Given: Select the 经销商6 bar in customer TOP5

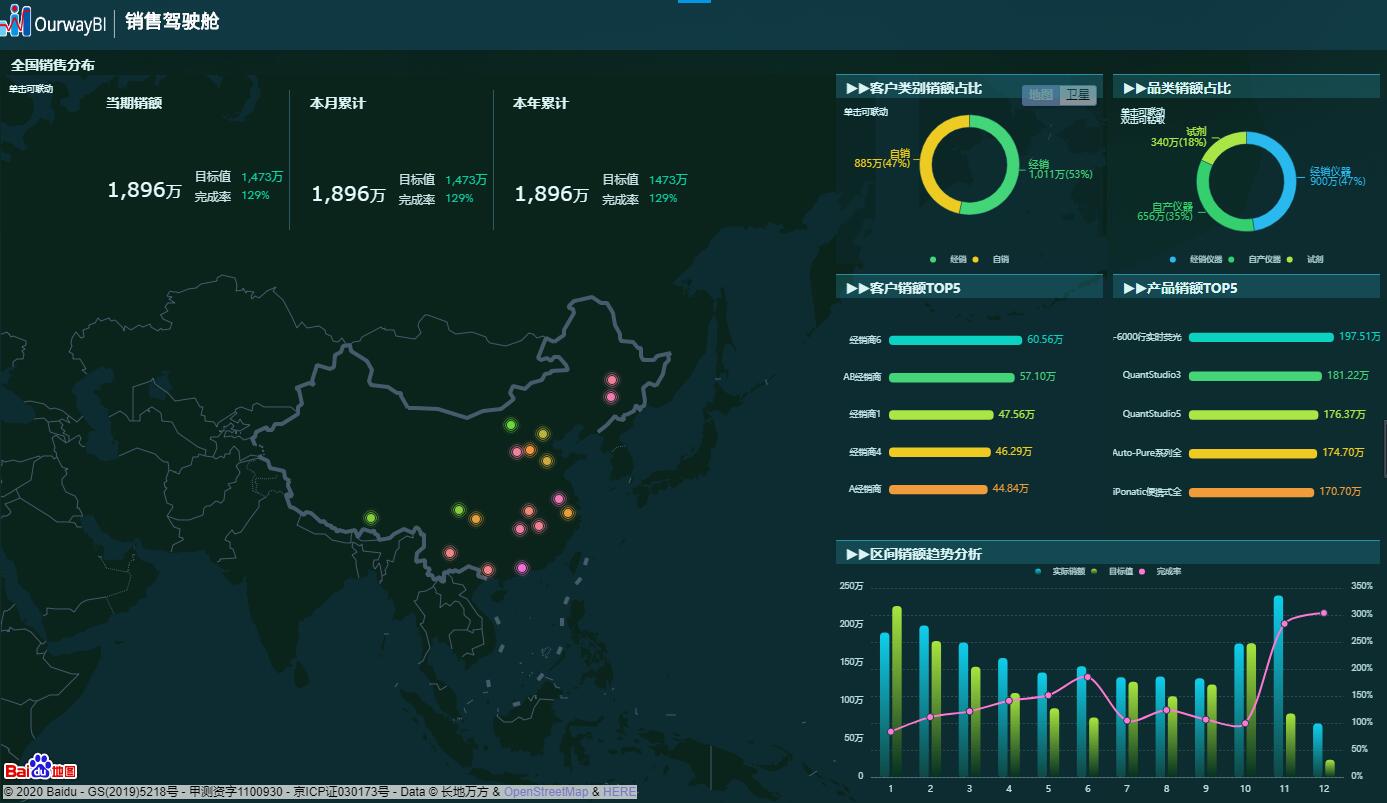Looking at the screenshot, I should pos(955,340).
